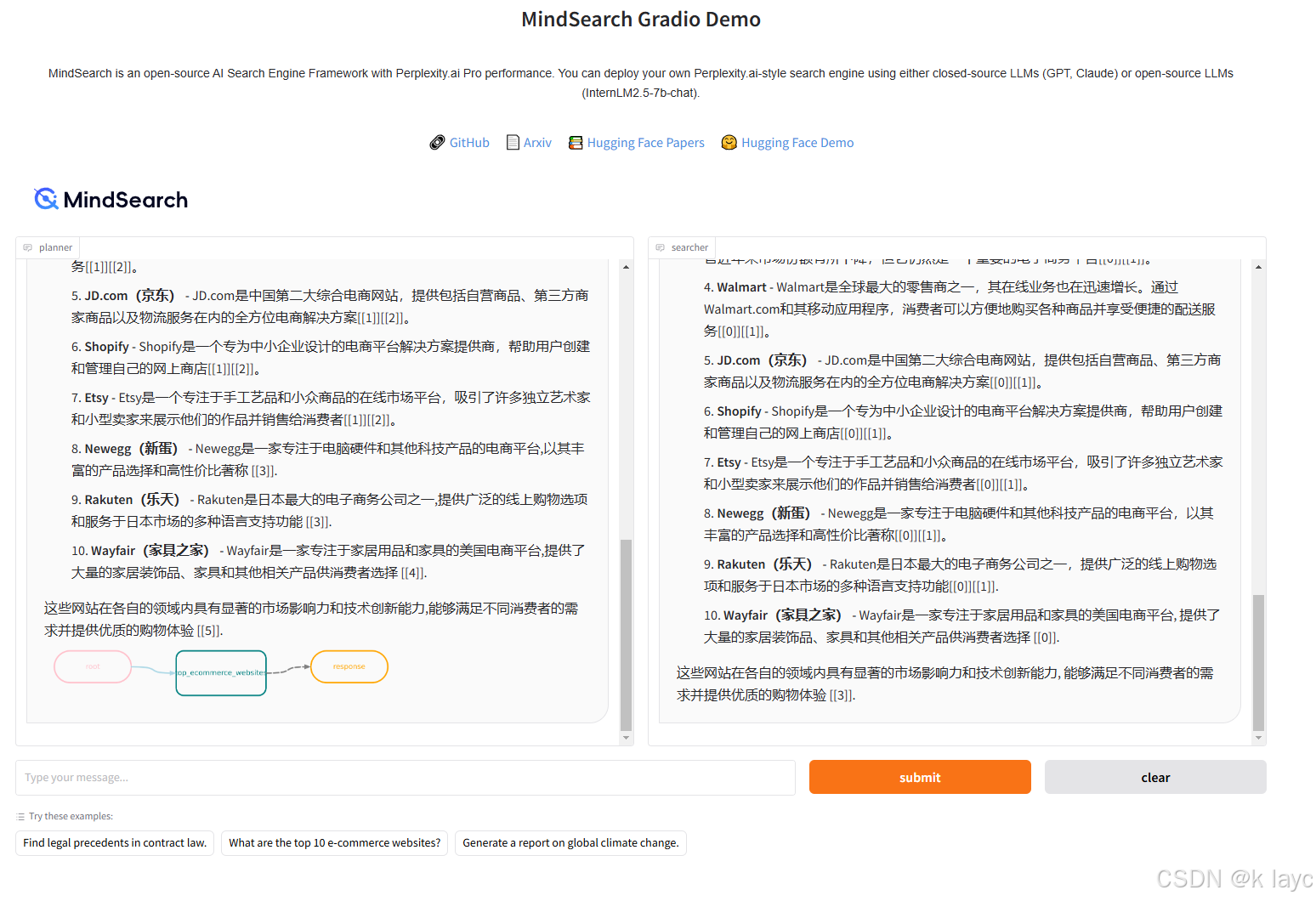This screenshot has width=1316, height=901.
Task: Click the Hugging Face Papers book icon
Action: pos(576,143)
